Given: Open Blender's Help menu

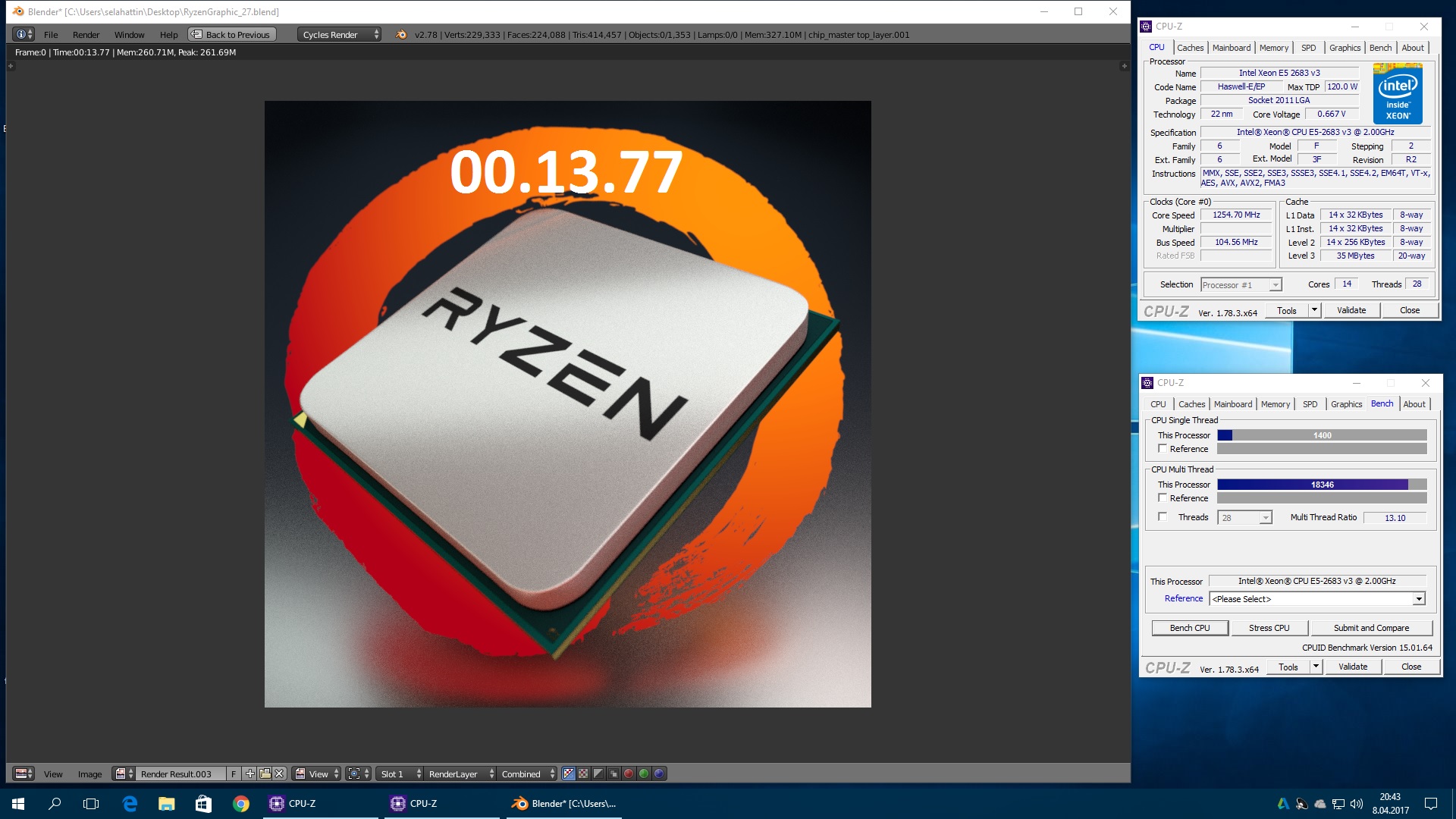Looking at the screenshot, I should [x=168, y=34].
